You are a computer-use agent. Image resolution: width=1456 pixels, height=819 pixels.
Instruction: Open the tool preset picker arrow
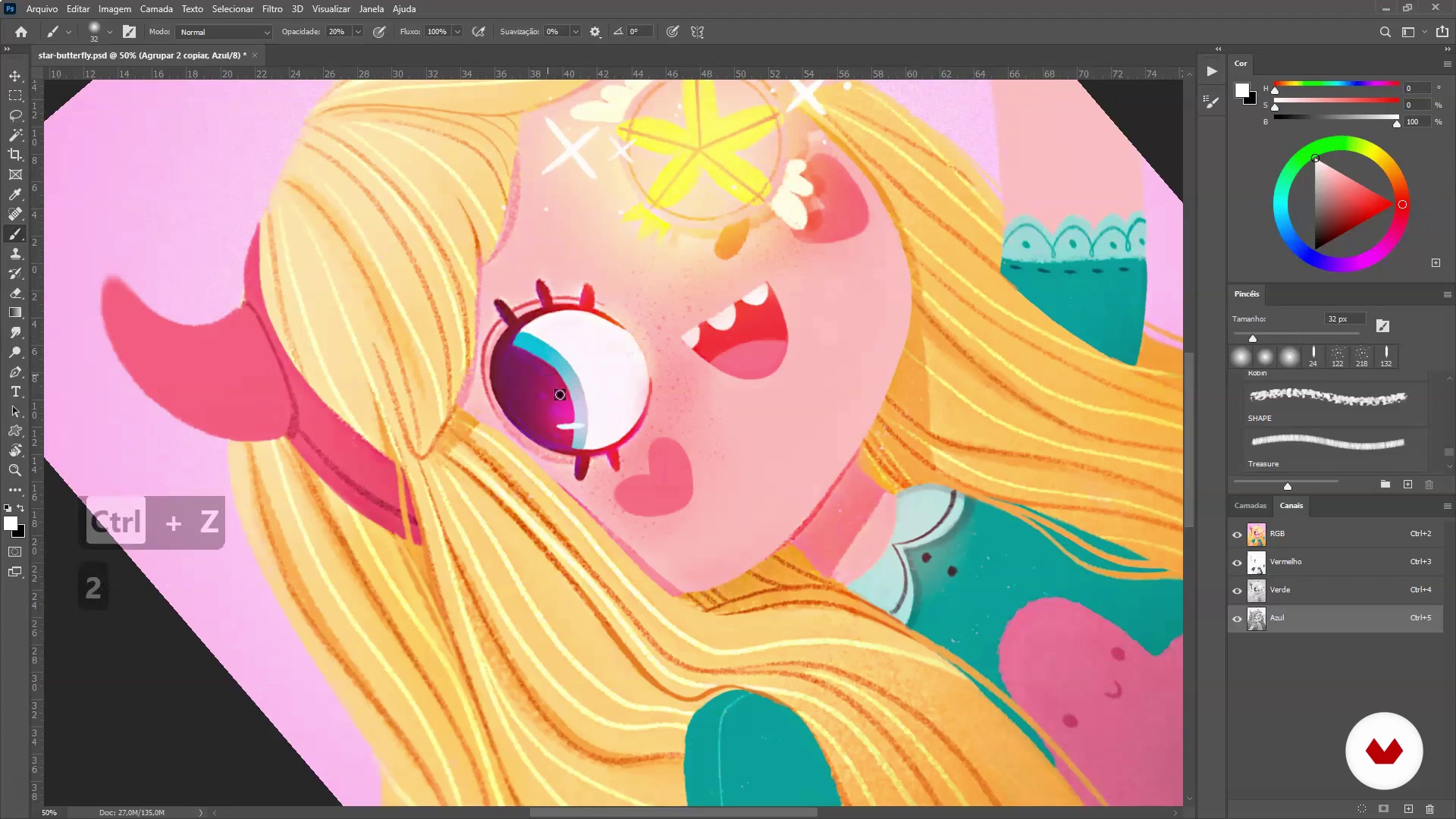(x=68, y=32)
